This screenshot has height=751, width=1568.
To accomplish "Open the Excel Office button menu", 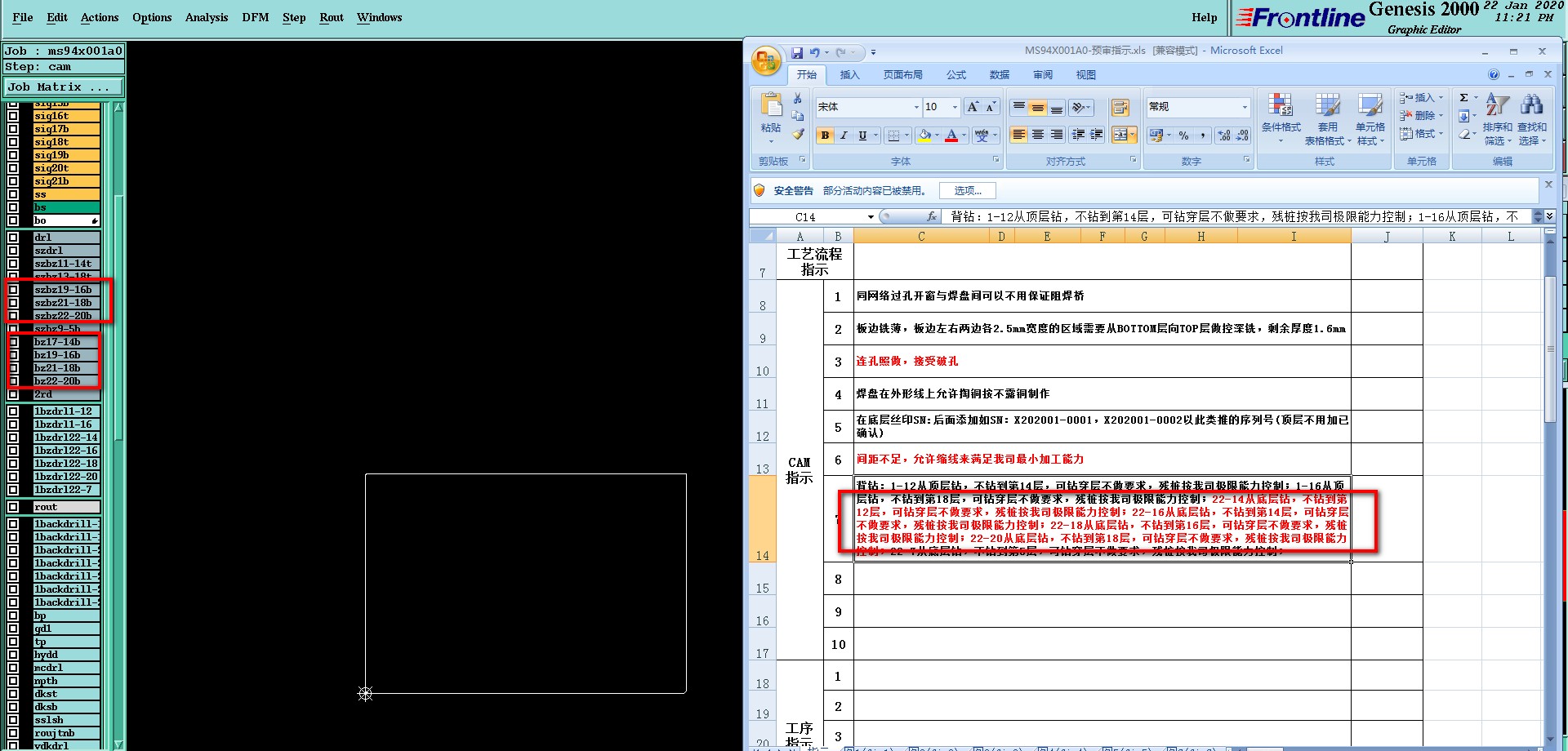I will 766,60.
